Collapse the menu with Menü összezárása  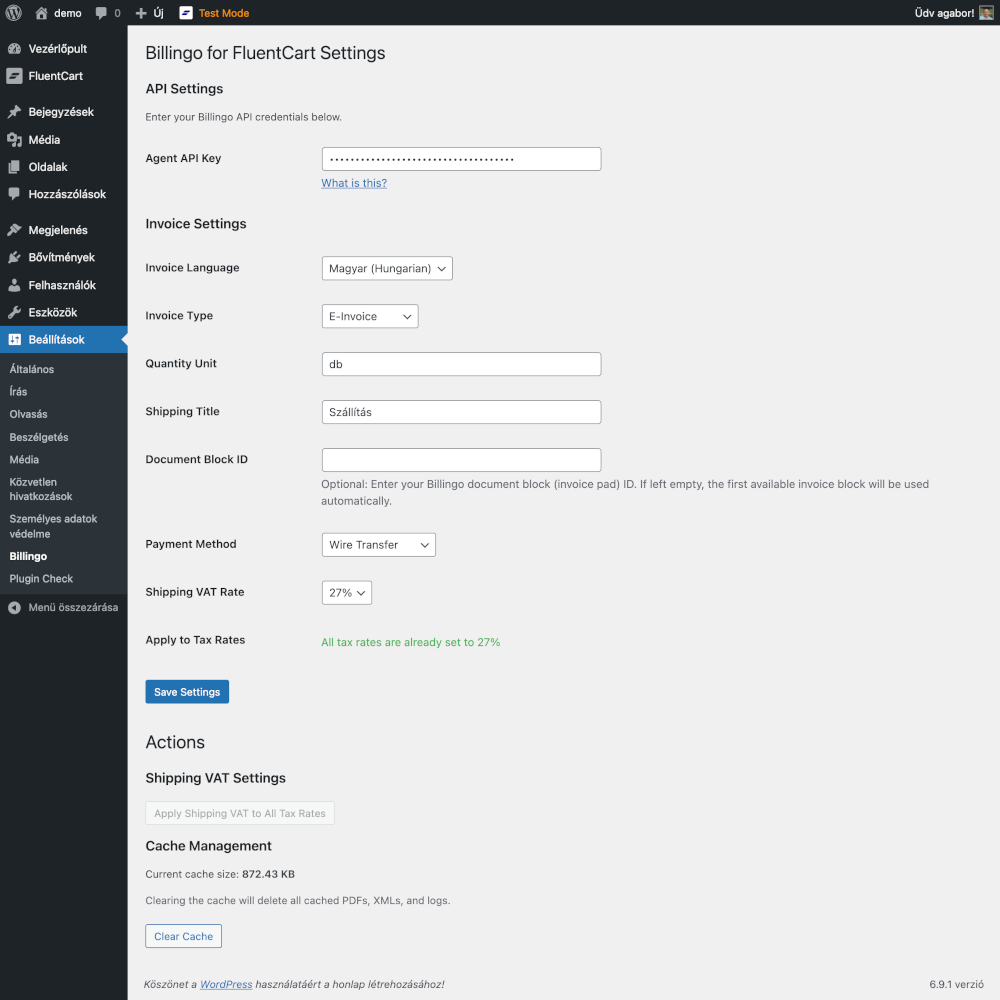coord(63,607)
